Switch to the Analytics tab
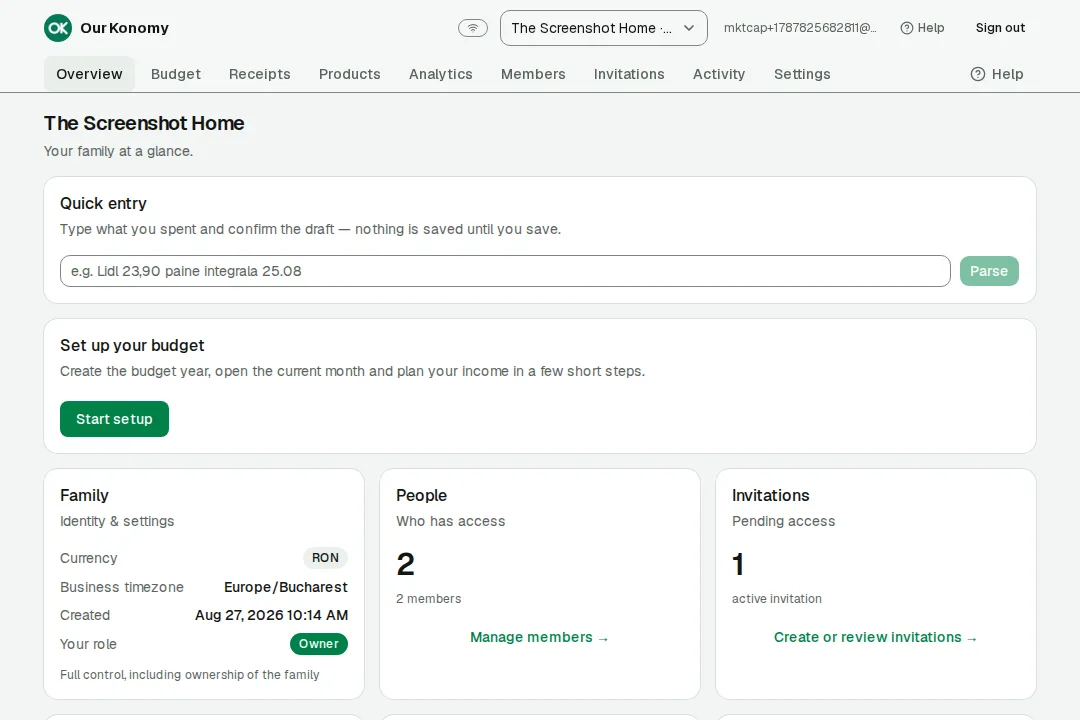Screen dimensions: 1080x720 tap(441, 74)
